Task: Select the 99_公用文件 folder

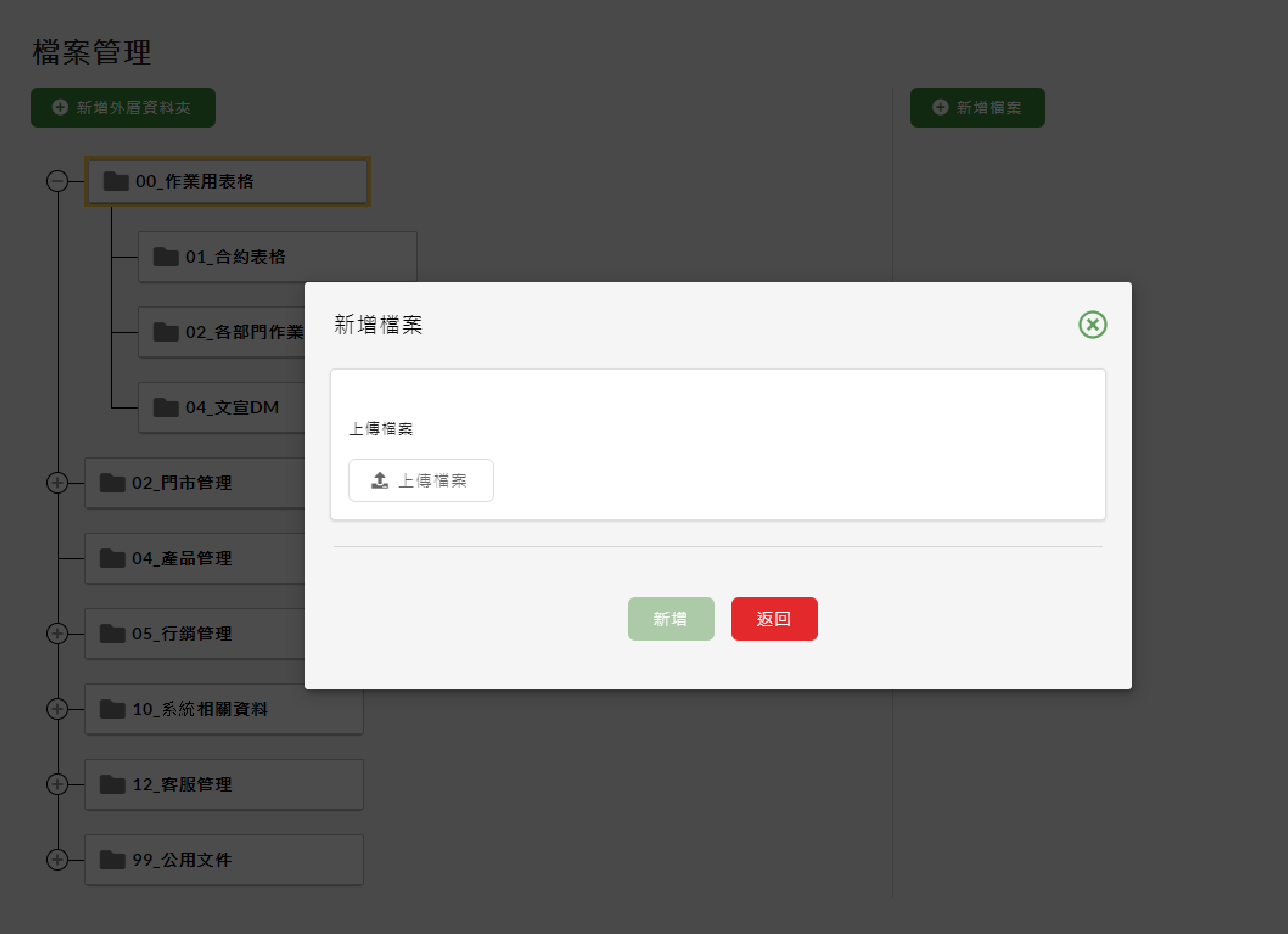Action: (224, 860)
